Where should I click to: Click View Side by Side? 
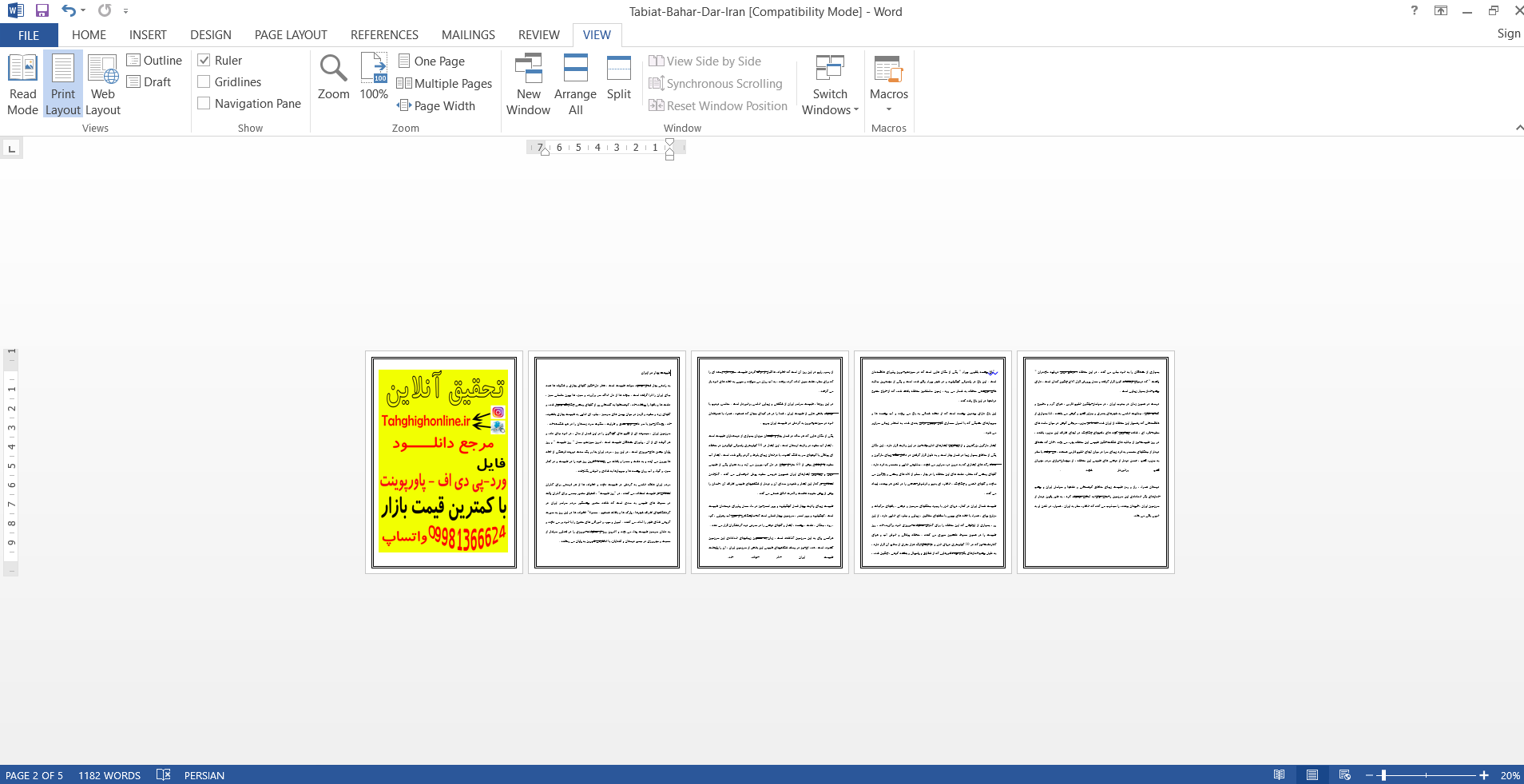[x=704, y=61]
